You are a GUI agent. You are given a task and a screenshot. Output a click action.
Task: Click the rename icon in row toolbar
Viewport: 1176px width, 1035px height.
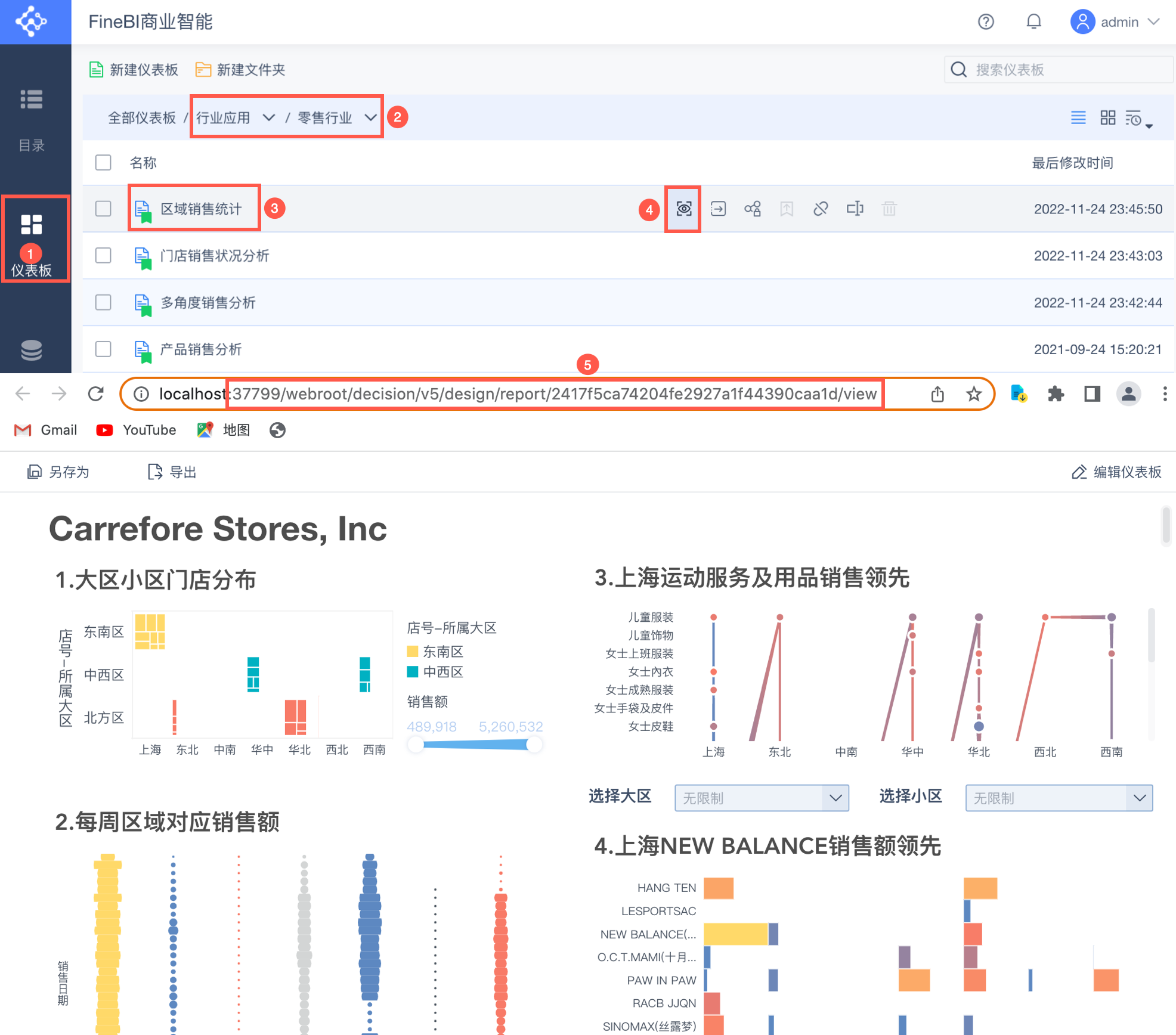(x=855, y=209)
